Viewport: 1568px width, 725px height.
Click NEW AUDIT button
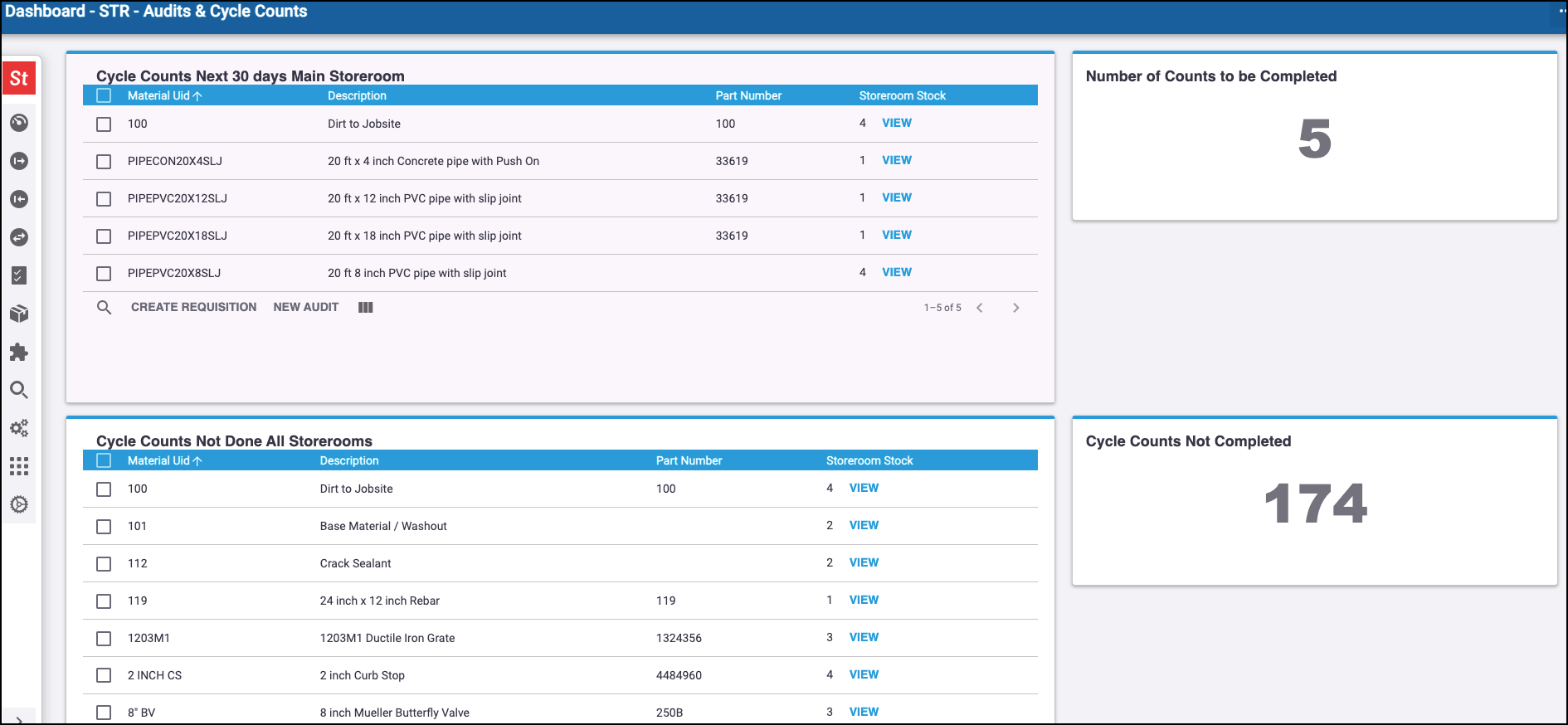click(x=305, y=307)
